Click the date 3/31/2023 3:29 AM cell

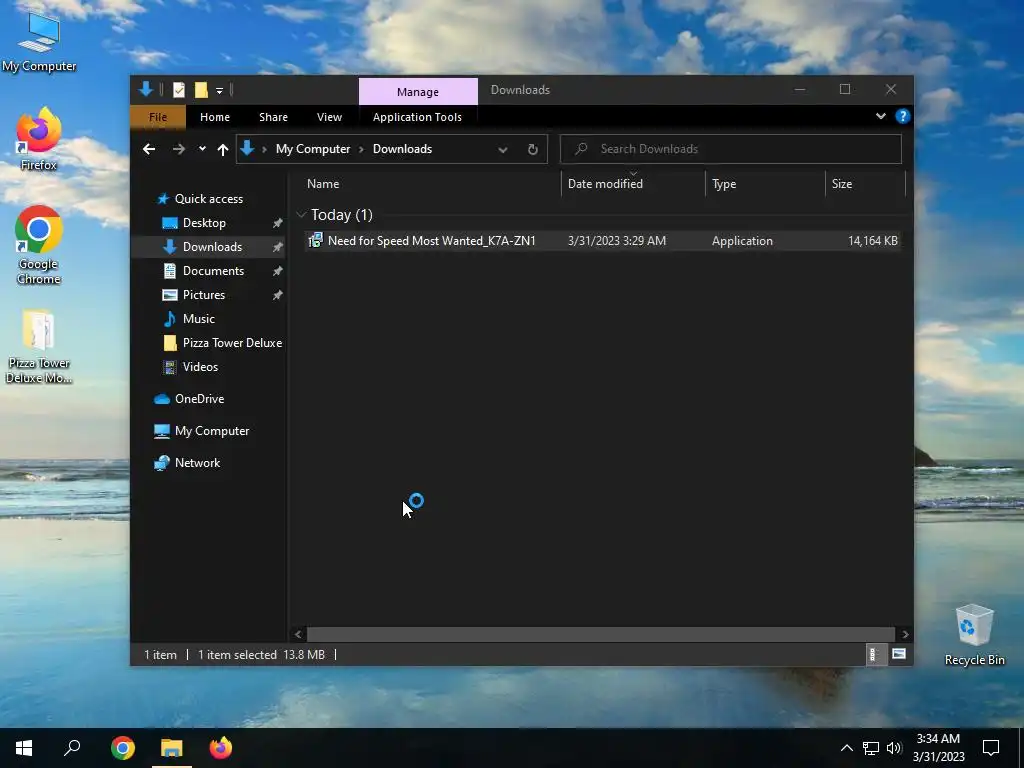tap(616, 240)
